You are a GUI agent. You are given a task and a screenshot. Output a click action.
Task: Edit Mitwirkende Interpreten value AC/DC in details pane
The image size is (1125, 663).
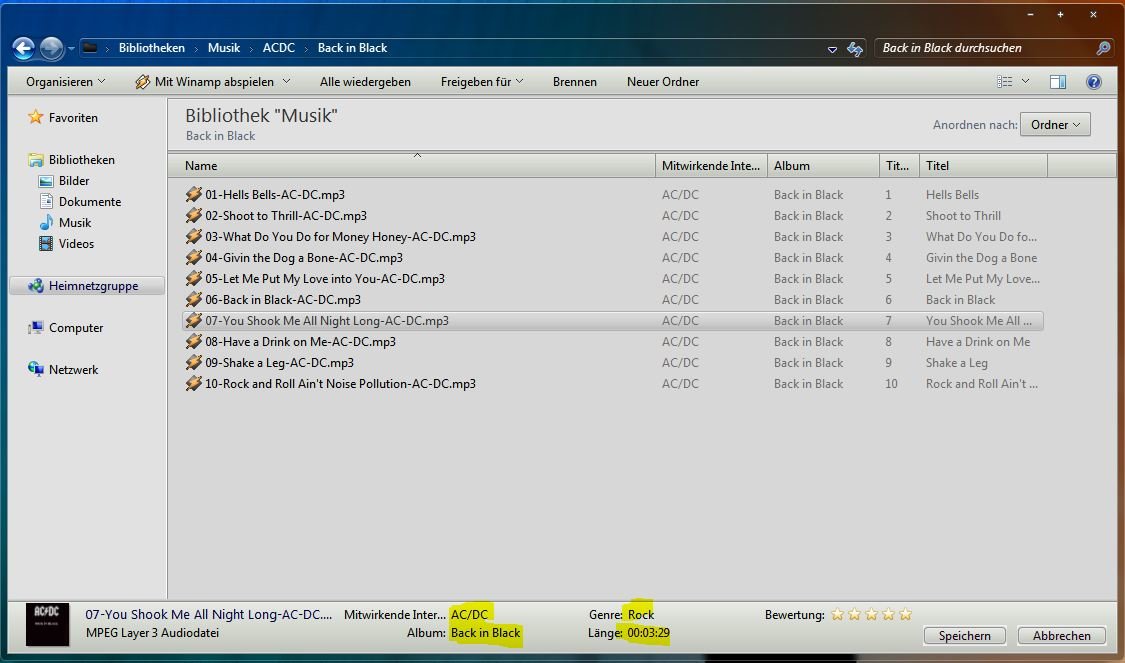coord(469,614)
